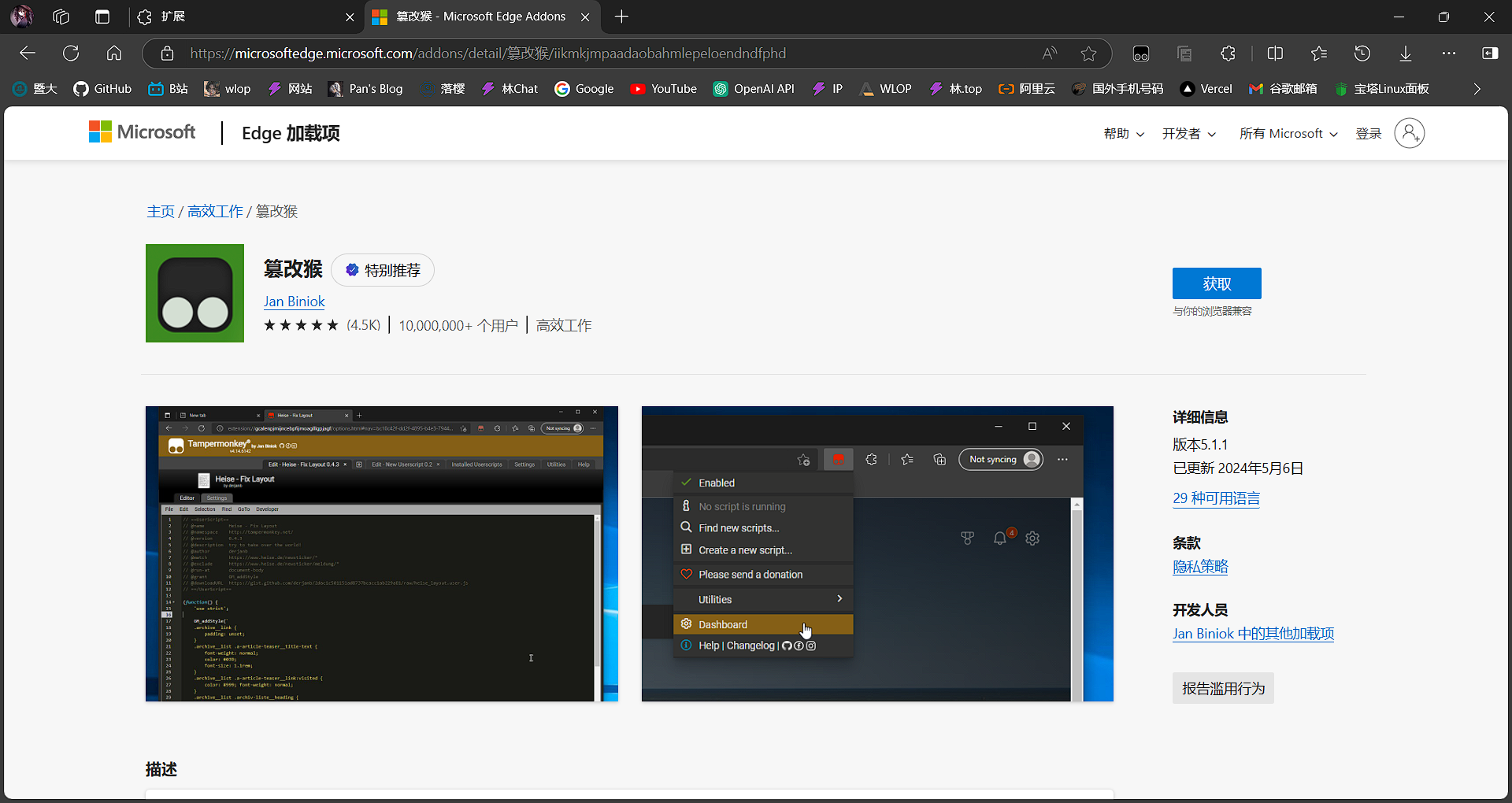Click the five-star rating
This screenshot has height=803, width=1512.
(x=301, y=325)
